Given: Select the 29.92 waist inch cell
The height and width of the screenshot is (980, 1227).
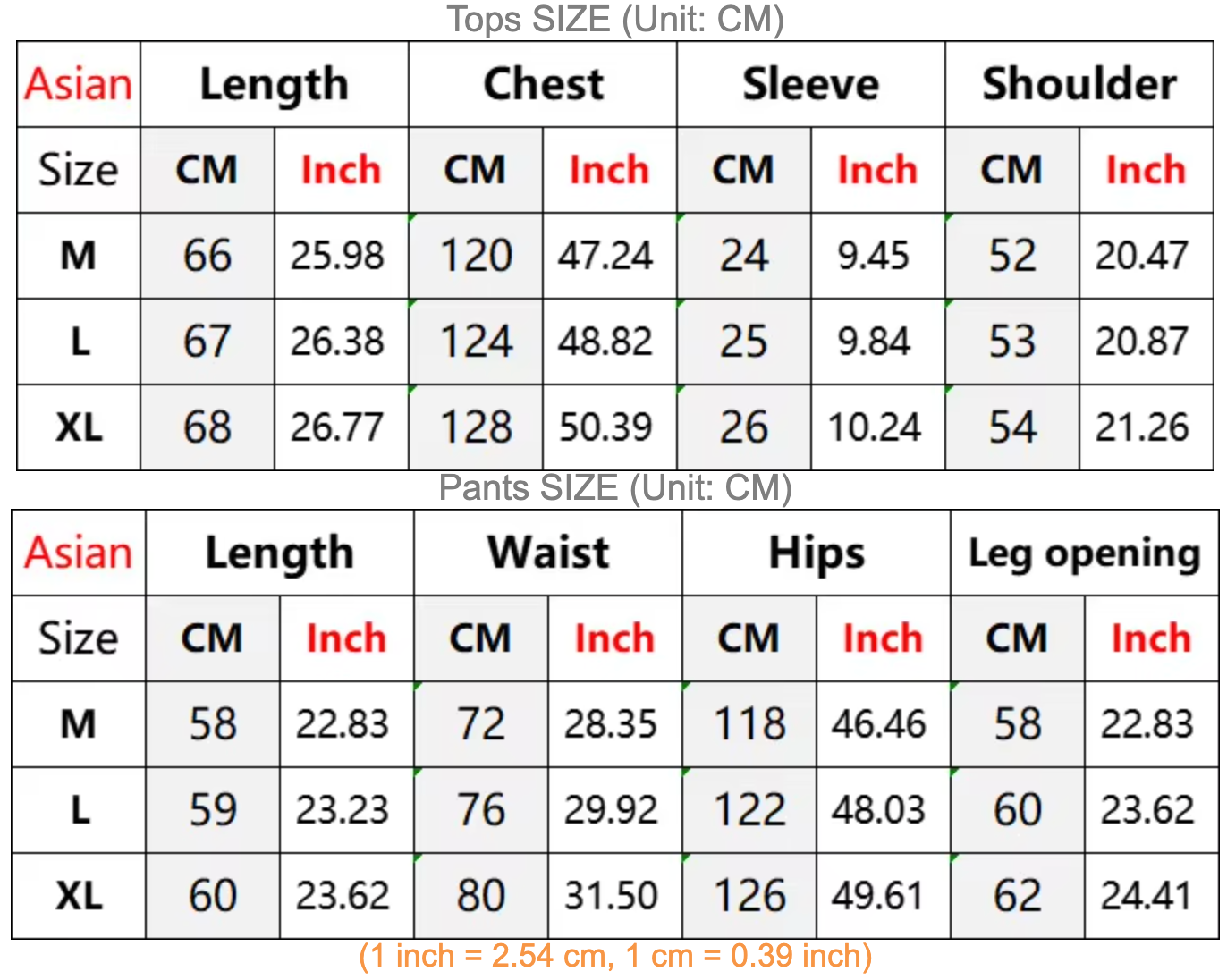Looking at the screenshot, I should coord(612,810).
